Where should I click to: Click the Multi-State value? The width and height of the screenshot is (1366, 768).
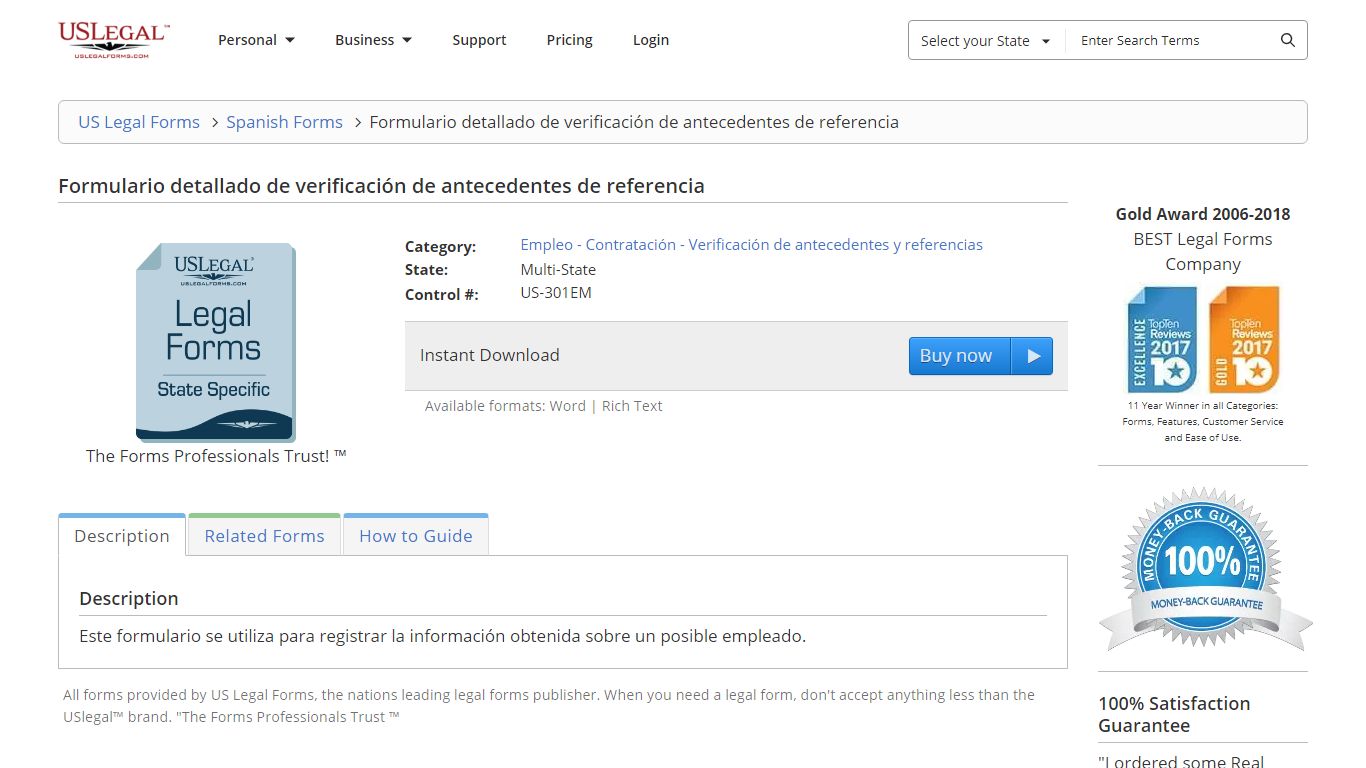(x=558, y=270)
